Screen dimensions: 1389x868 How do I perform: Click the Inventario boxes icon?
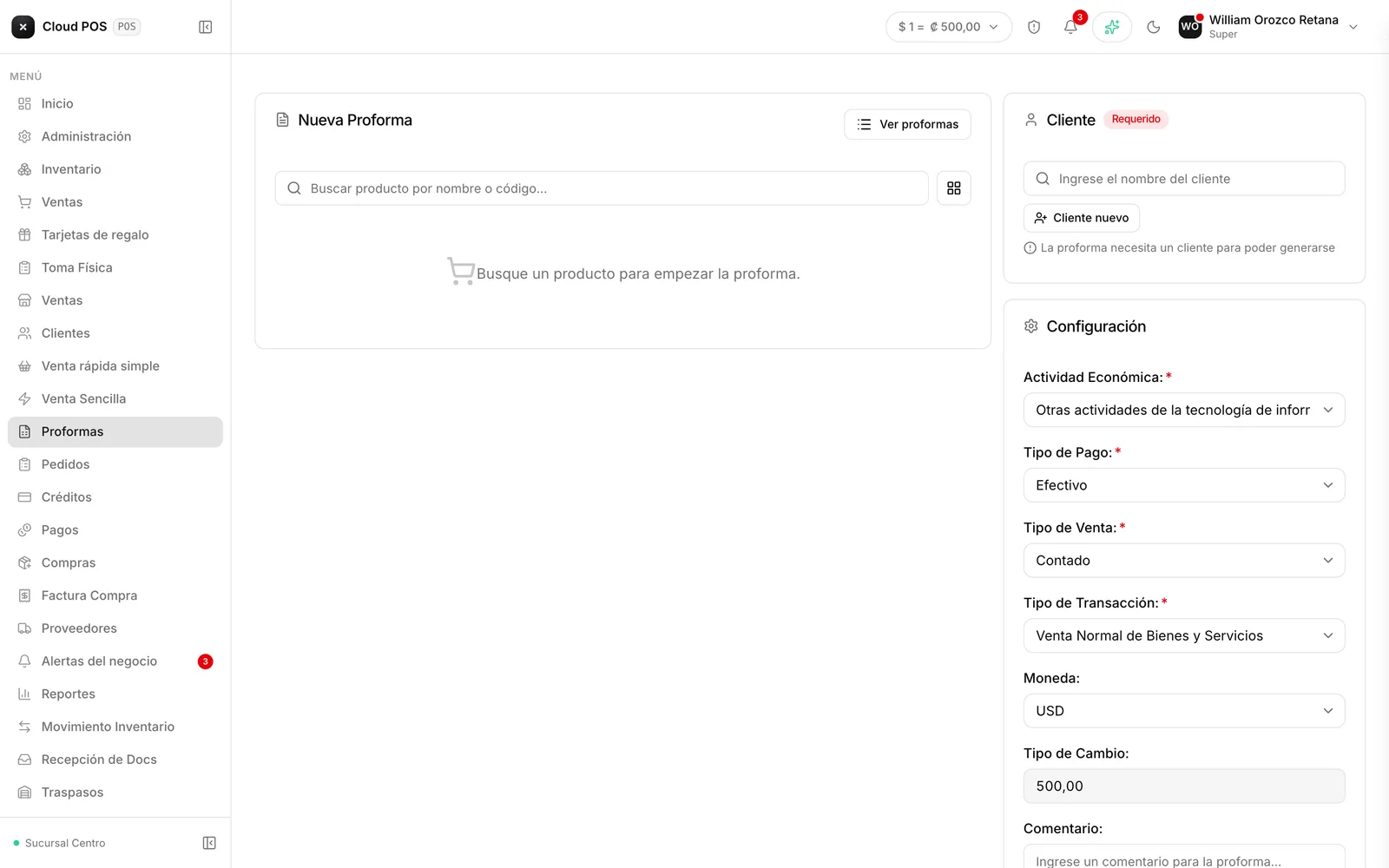[24, 169]
